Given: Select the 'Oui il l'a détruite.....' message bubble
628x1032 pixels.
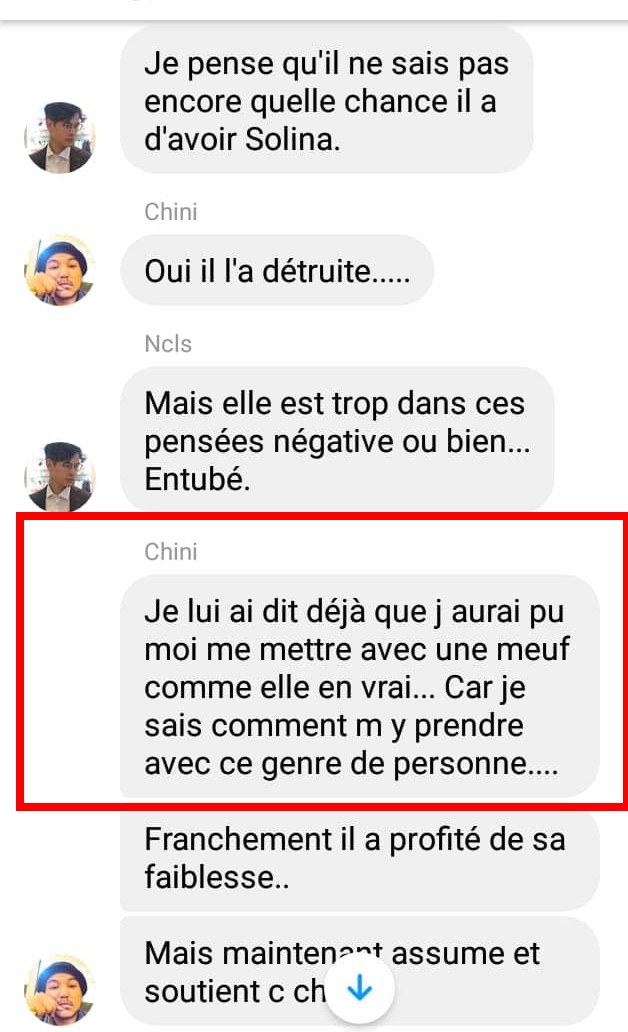Looking at the screenshot, I should pyautogui.click(x=277, y=271).
